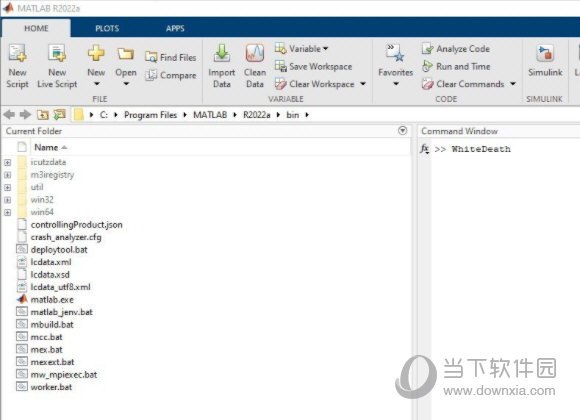Select deploytool.bat file

point(52,250)
